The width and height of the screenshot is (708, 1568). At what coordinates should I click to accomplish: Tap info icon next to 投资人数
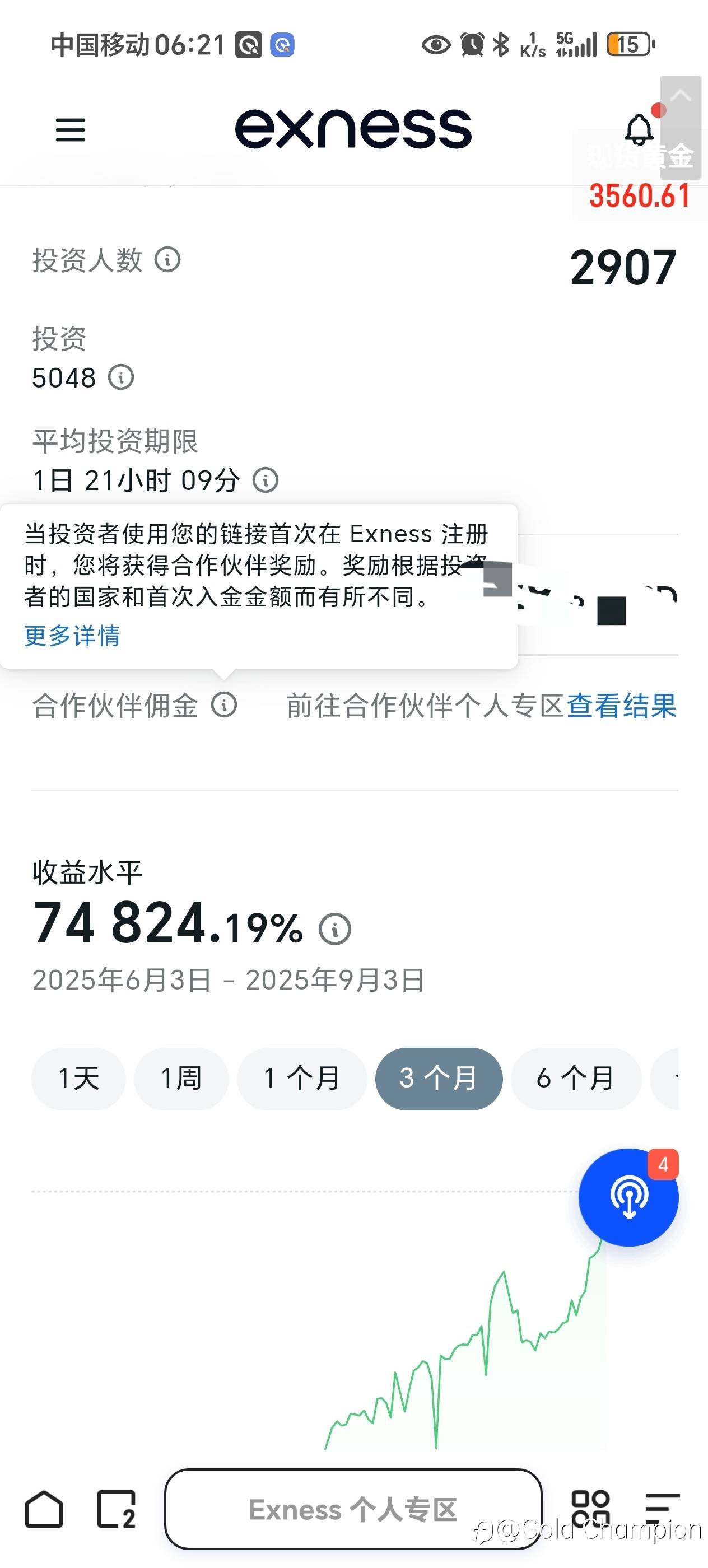click(x=167, y=260)
